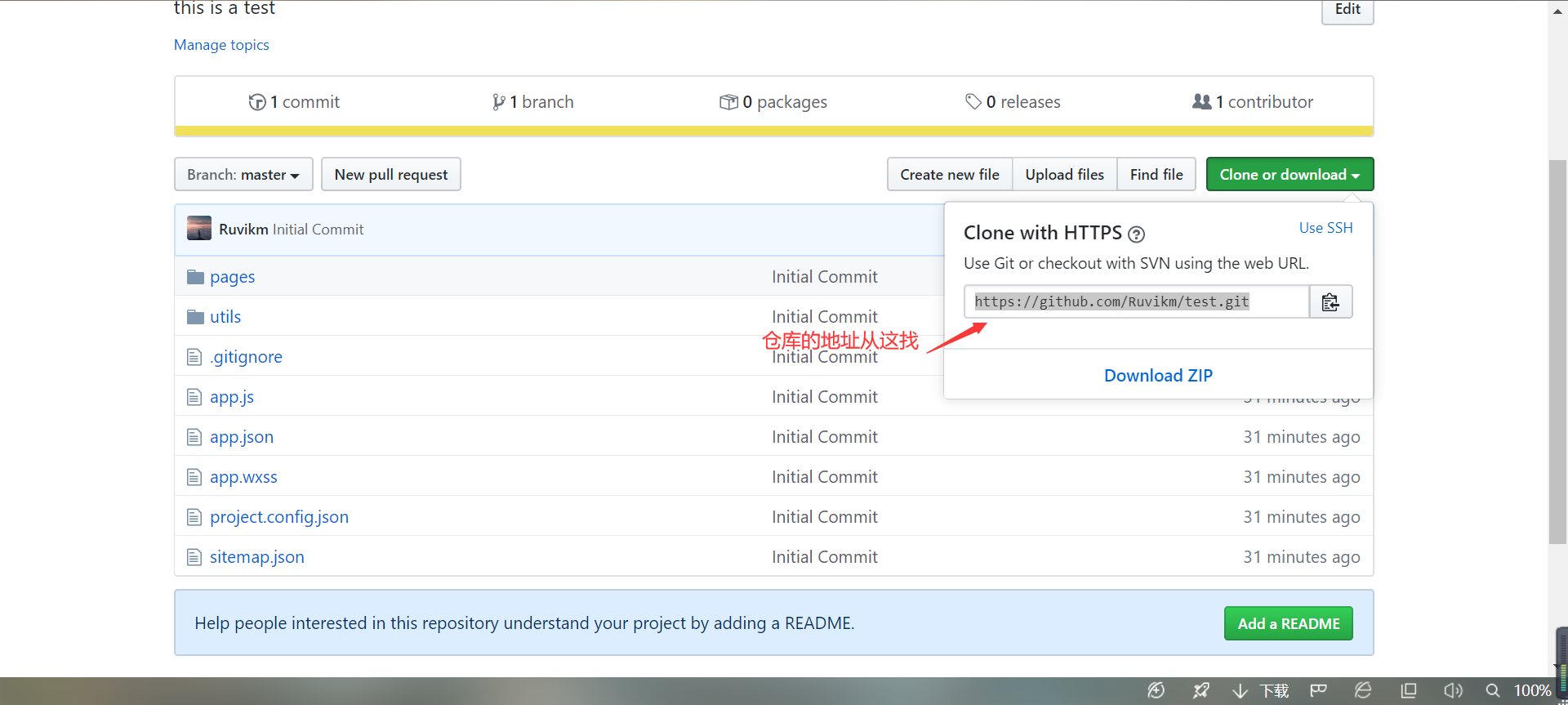1568x705 pixels.
Task: Click the browser accelerator rocket icon in status bar
Action: 1200,690
